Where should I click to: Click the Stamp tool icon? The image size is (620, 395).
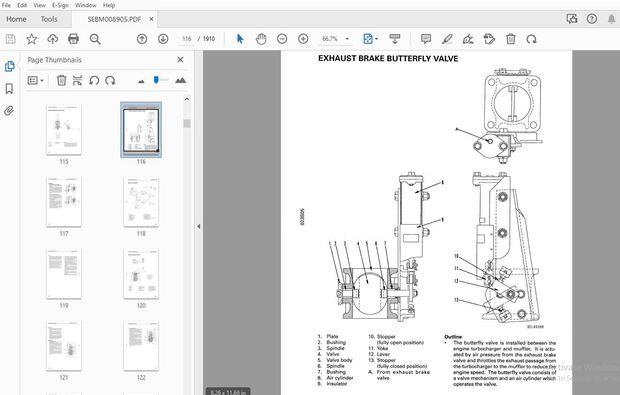pos(489,39)
